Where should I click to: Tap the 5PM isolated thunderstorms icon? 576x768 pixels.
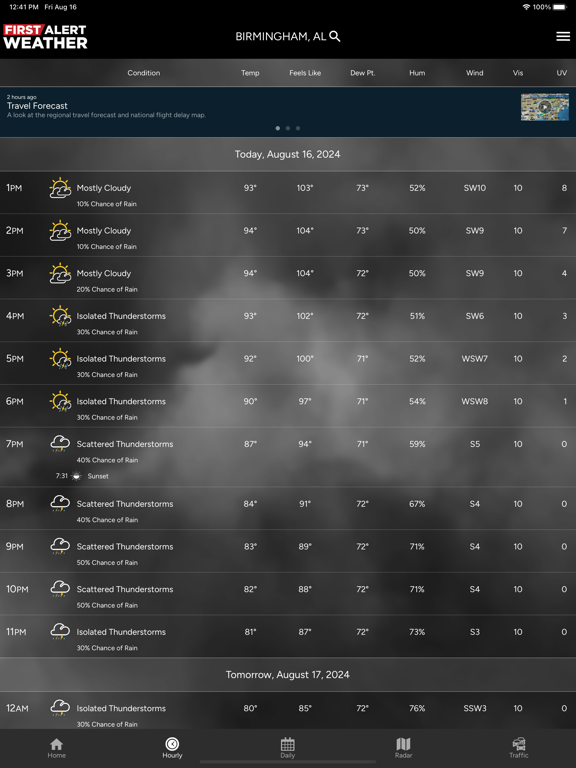[60, 359]
